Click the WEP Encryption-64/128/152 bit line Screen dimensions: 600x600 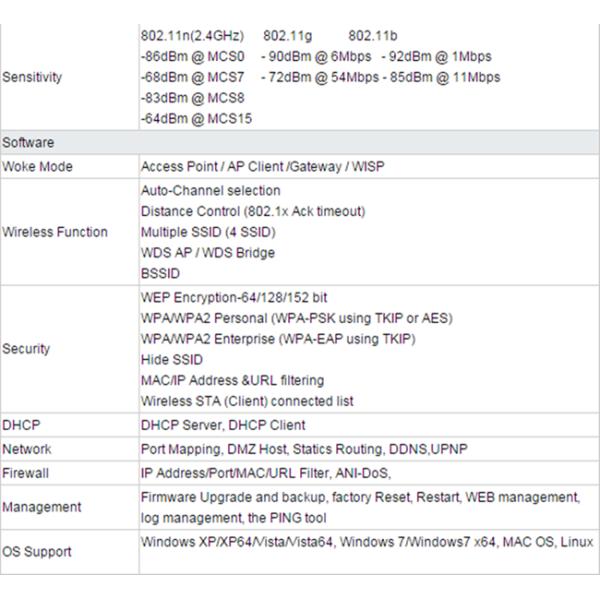click(x=235, y=297)
